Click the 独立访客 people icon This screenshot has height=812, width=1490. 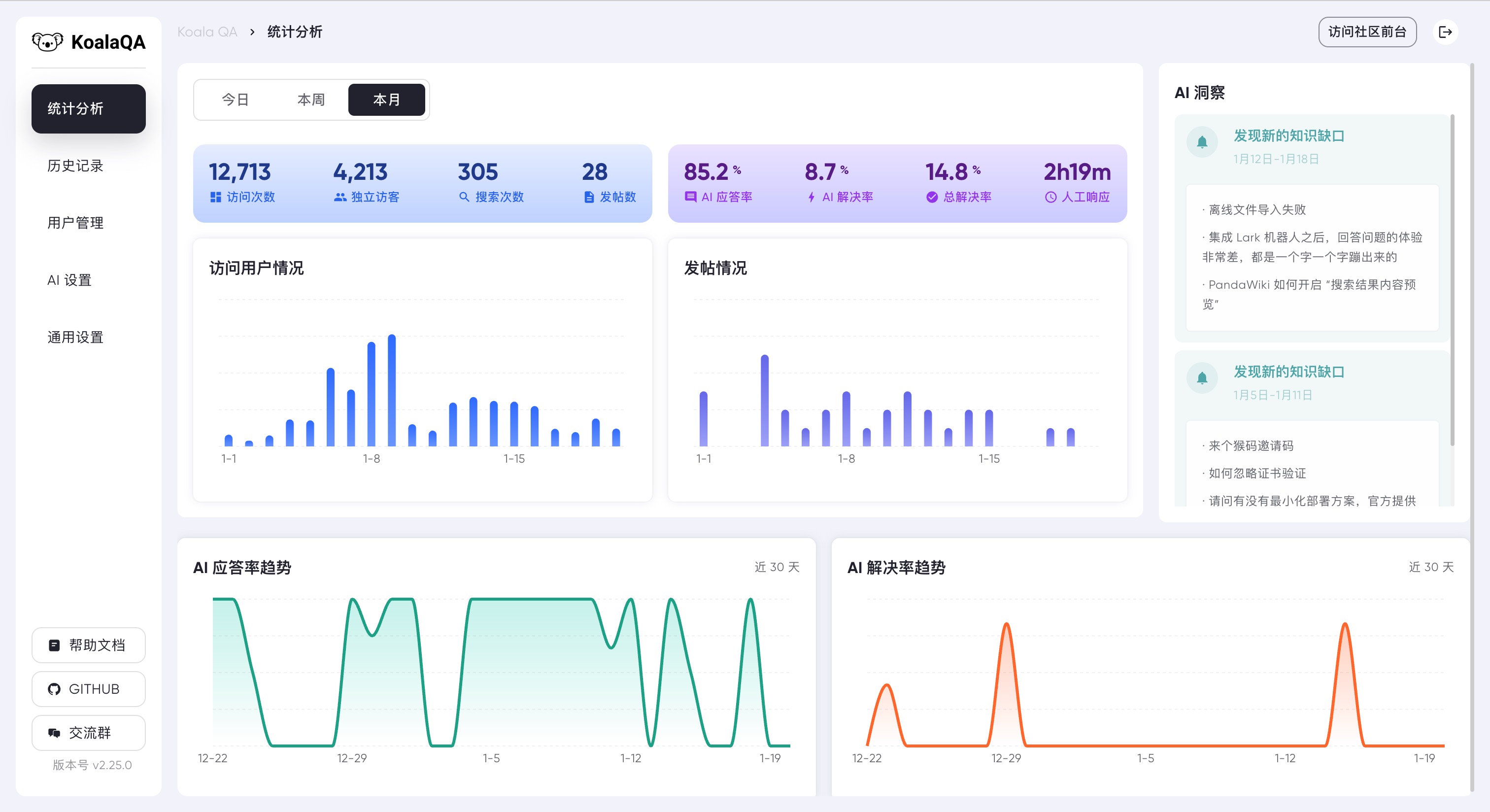pos(340,197)
